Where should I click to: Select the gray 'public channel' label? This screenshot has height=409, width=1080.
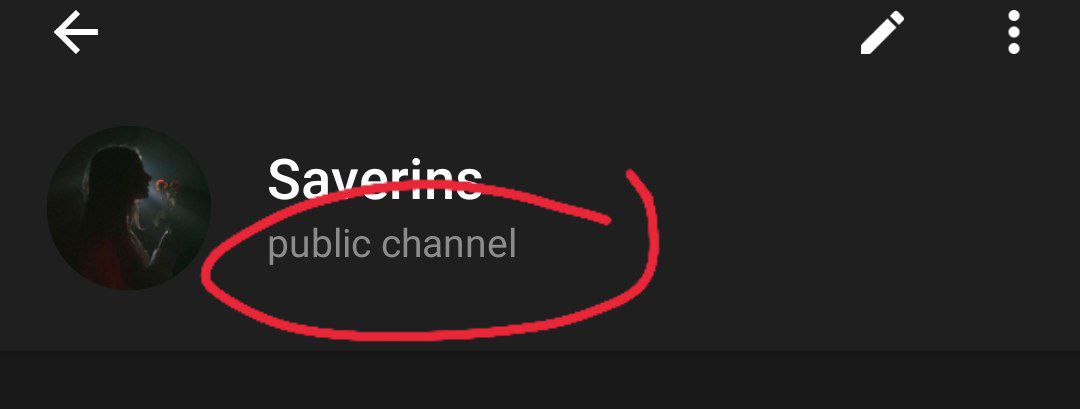tap(391, 244)
